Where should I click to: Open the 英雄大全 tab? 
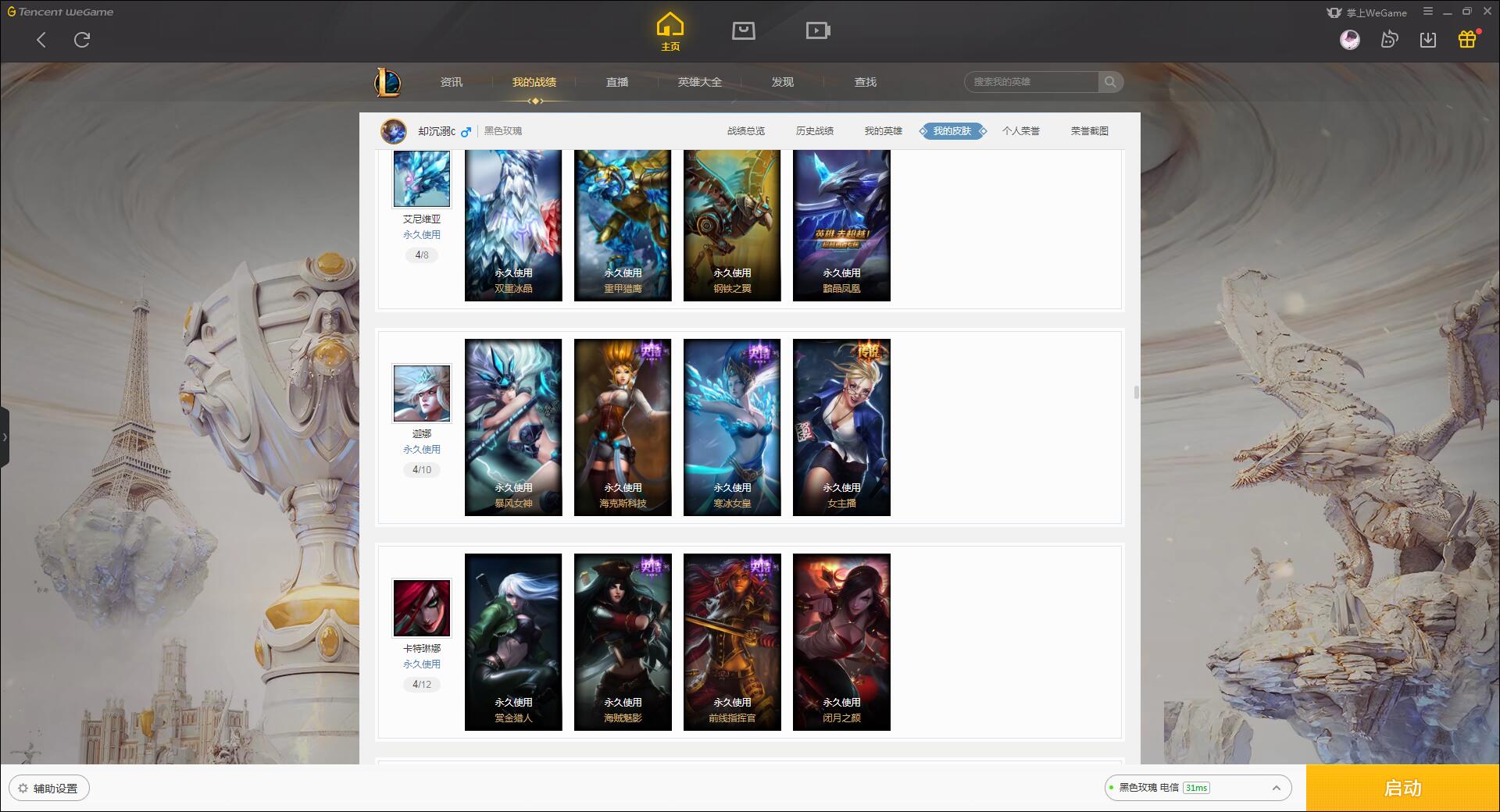coord(700,82)
